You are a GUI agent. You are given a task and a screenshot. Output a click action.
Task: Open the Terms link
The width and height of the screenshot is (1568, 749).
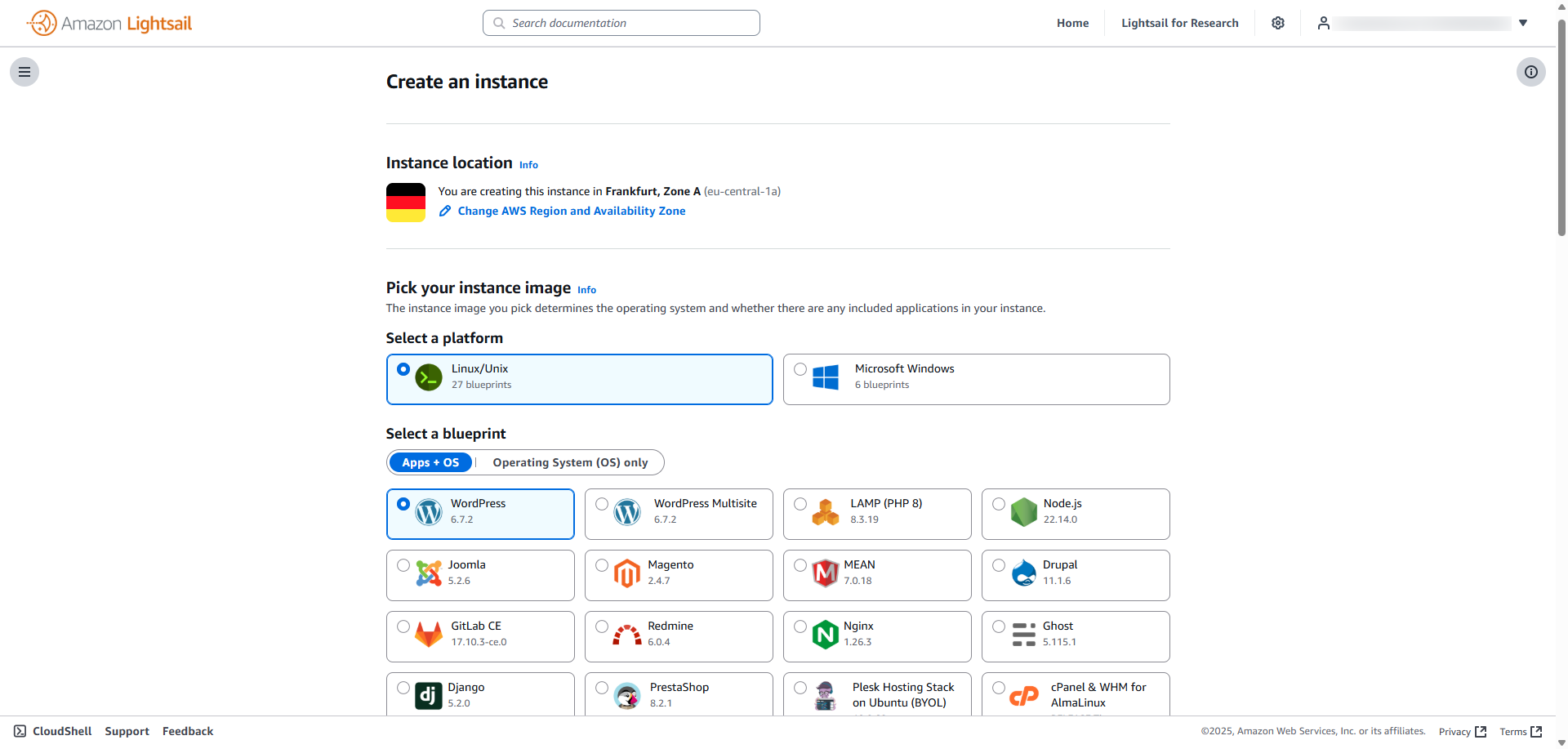pos(1521,732)
